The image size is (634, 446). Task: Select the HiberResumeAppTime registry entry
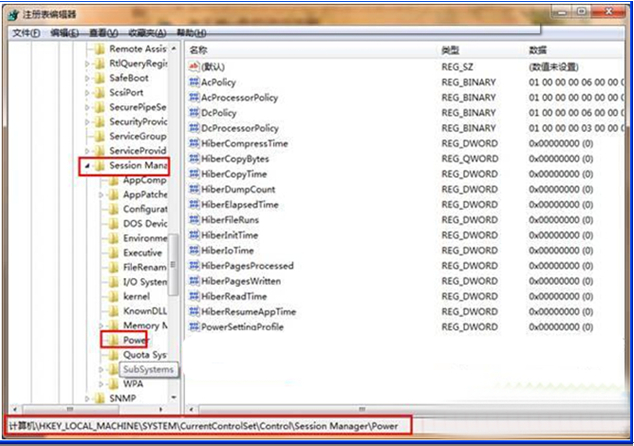point(248,311)
